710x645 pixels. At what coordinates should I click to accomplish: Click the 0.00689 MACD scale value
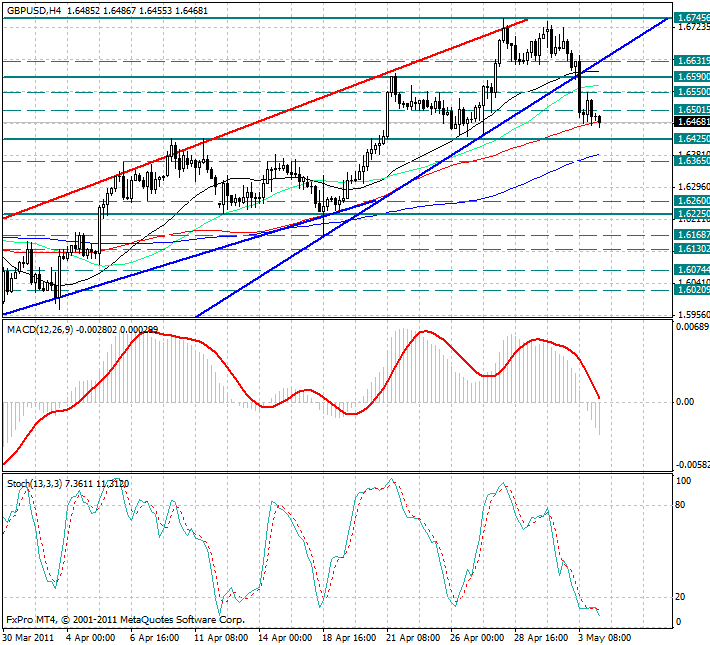pyautogui.click(x=692, y=327)
